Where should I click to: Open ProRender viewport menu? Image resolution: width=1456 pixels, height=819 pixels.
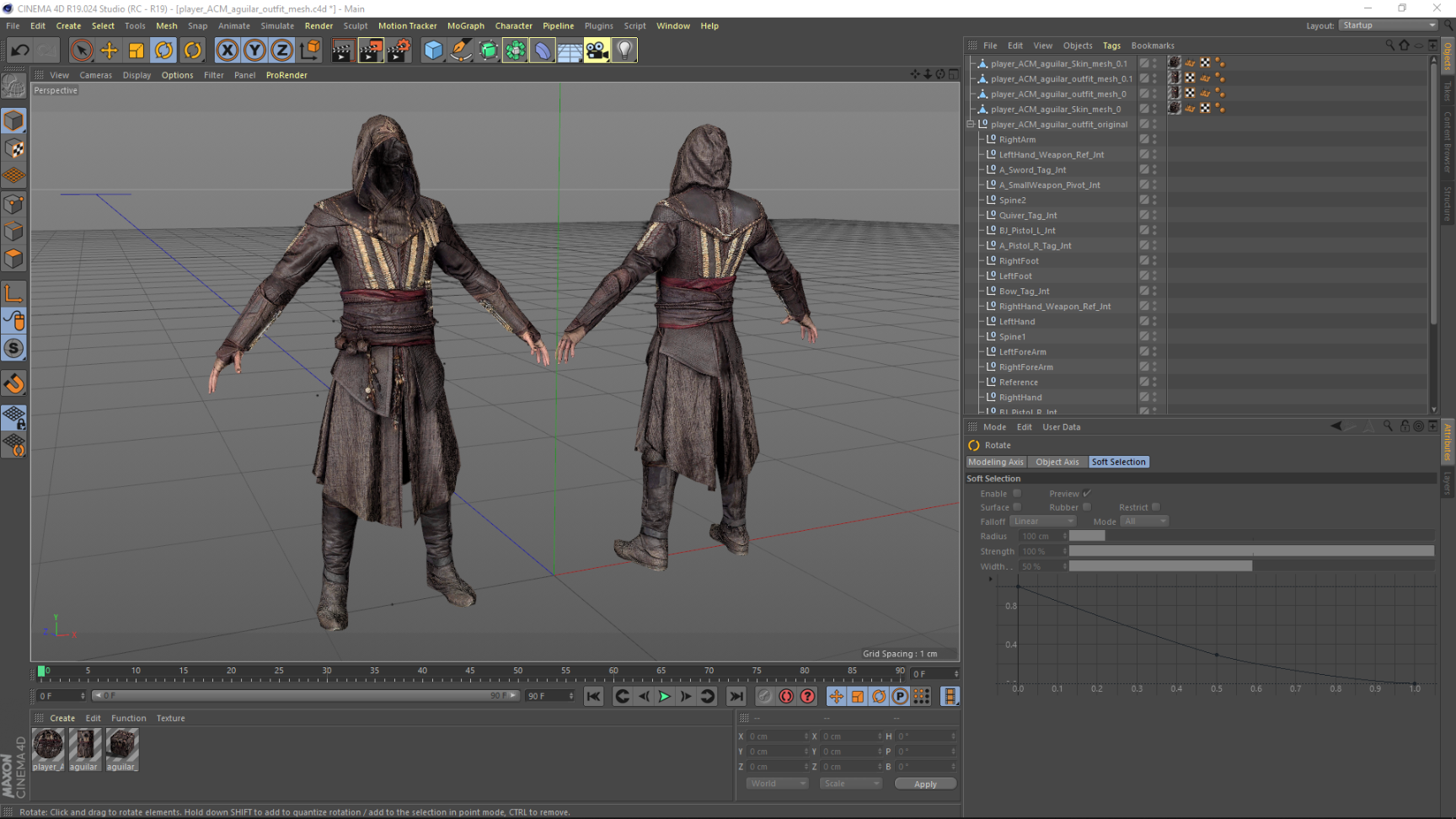click(286, 75)
